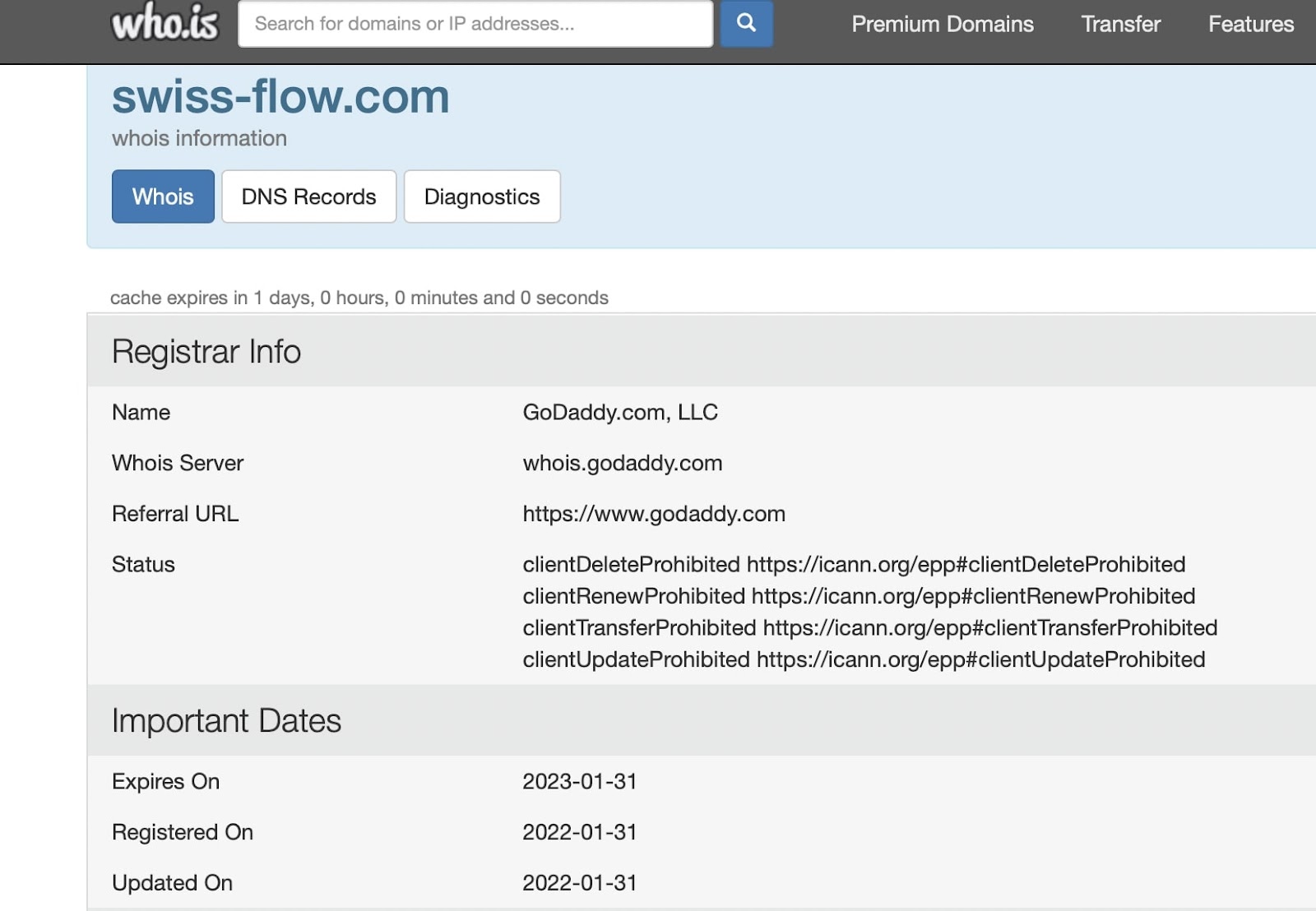Click the 'Referral URL' row label
The image size is (1316, 911).
click(x=175, y=514)
